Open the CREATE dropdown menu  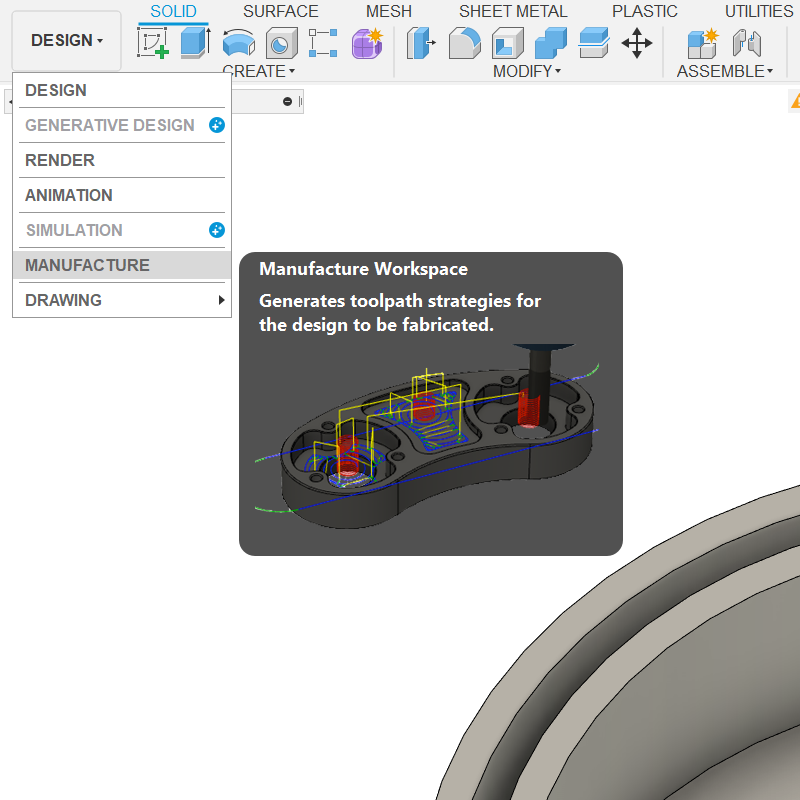coord(259,71)
